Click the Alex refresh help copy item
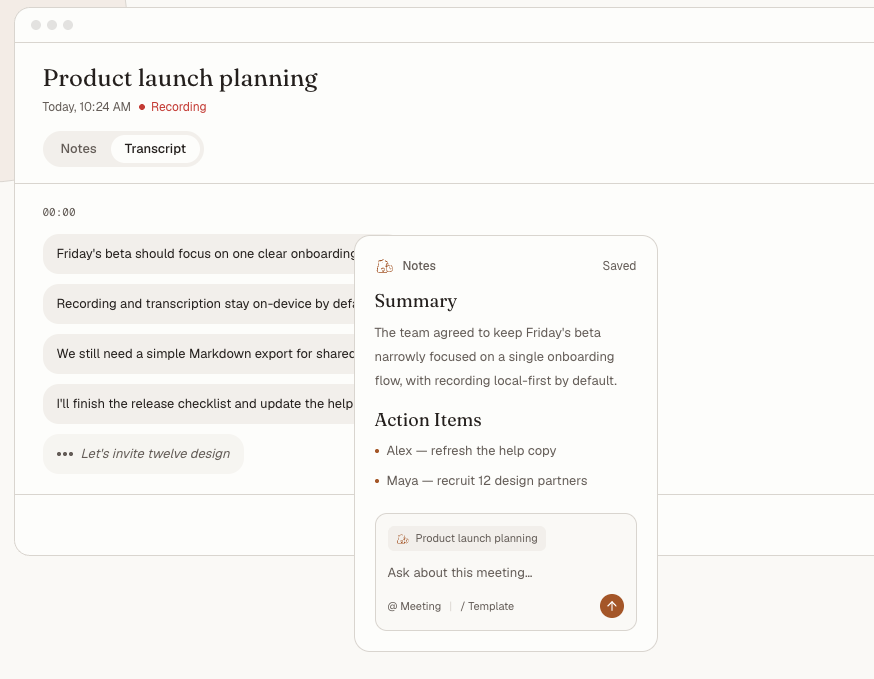The width and height of the screenshot is (874, 679). click(471, 450)
